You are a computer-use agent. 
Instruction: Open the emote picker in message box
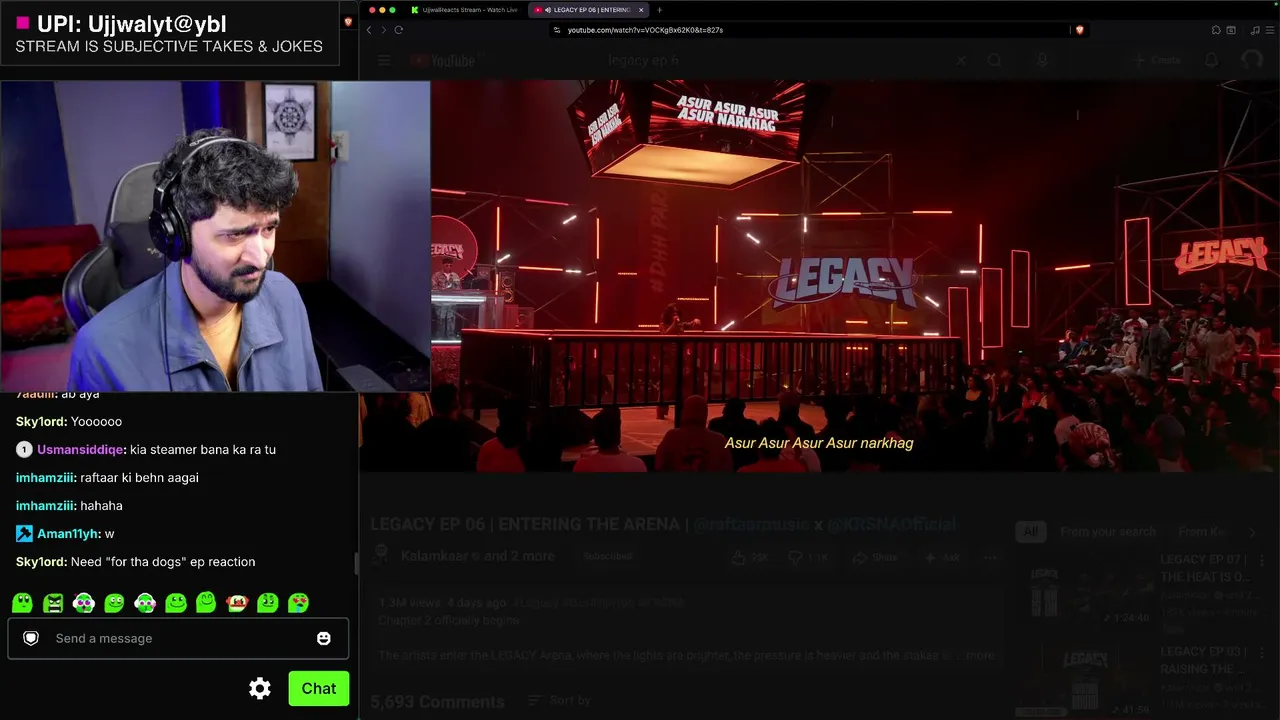[324, 638]
